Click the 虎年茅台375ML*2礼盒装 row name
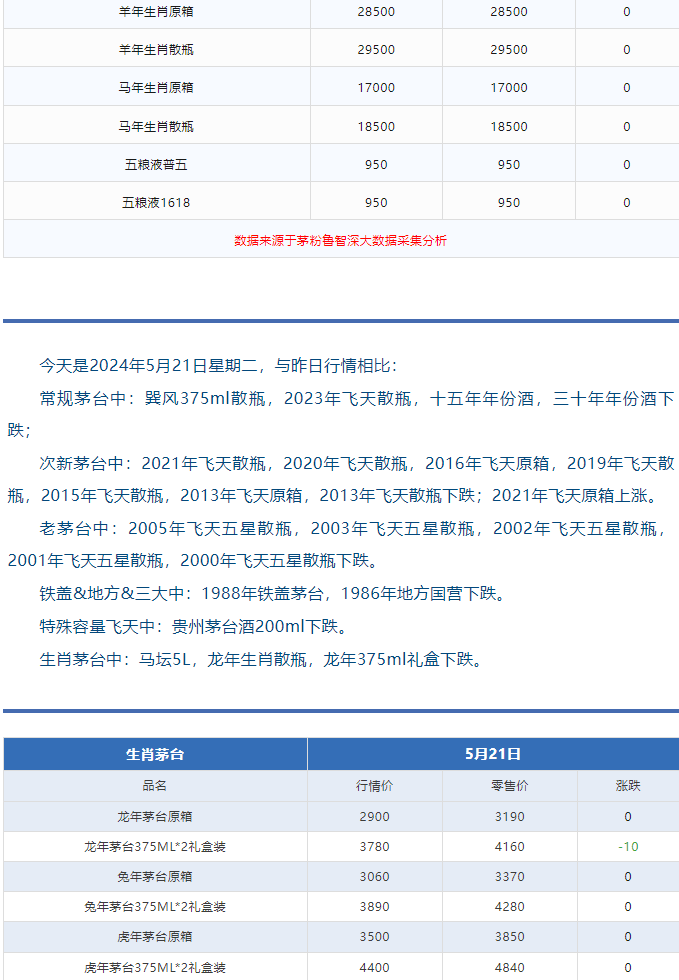The width and height of the screenshot is (679, 980). 155,968
